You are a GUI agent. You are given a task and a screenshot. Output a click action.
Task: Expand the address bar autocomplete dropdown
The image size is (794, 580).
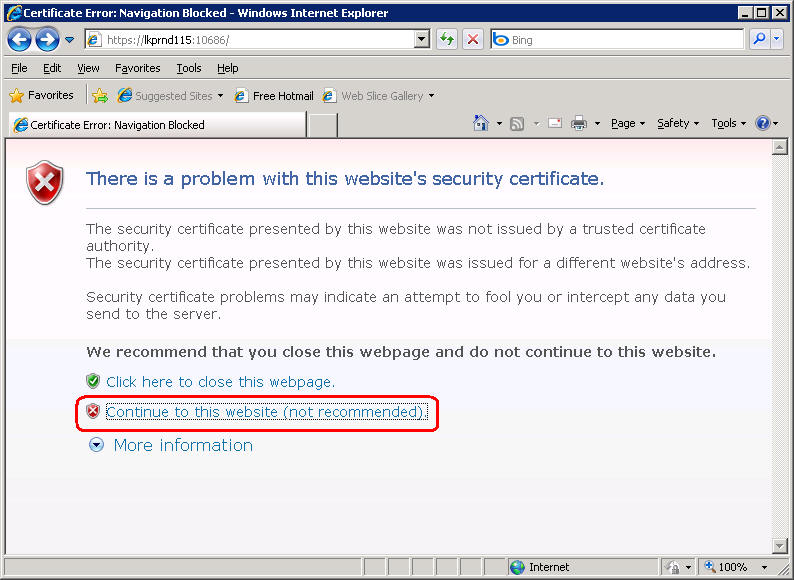tap(421, 40)
